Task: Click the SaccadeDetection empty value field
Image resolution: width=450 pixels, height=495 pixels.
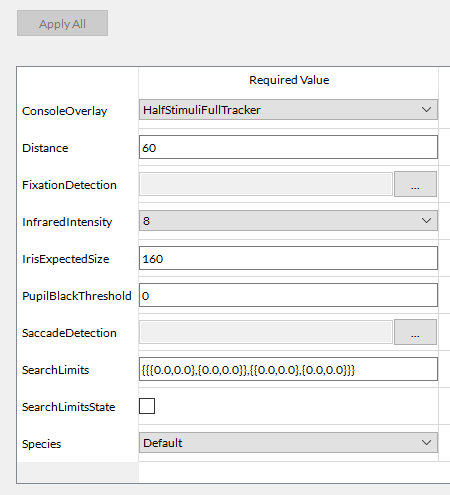Action: [266, 332]
